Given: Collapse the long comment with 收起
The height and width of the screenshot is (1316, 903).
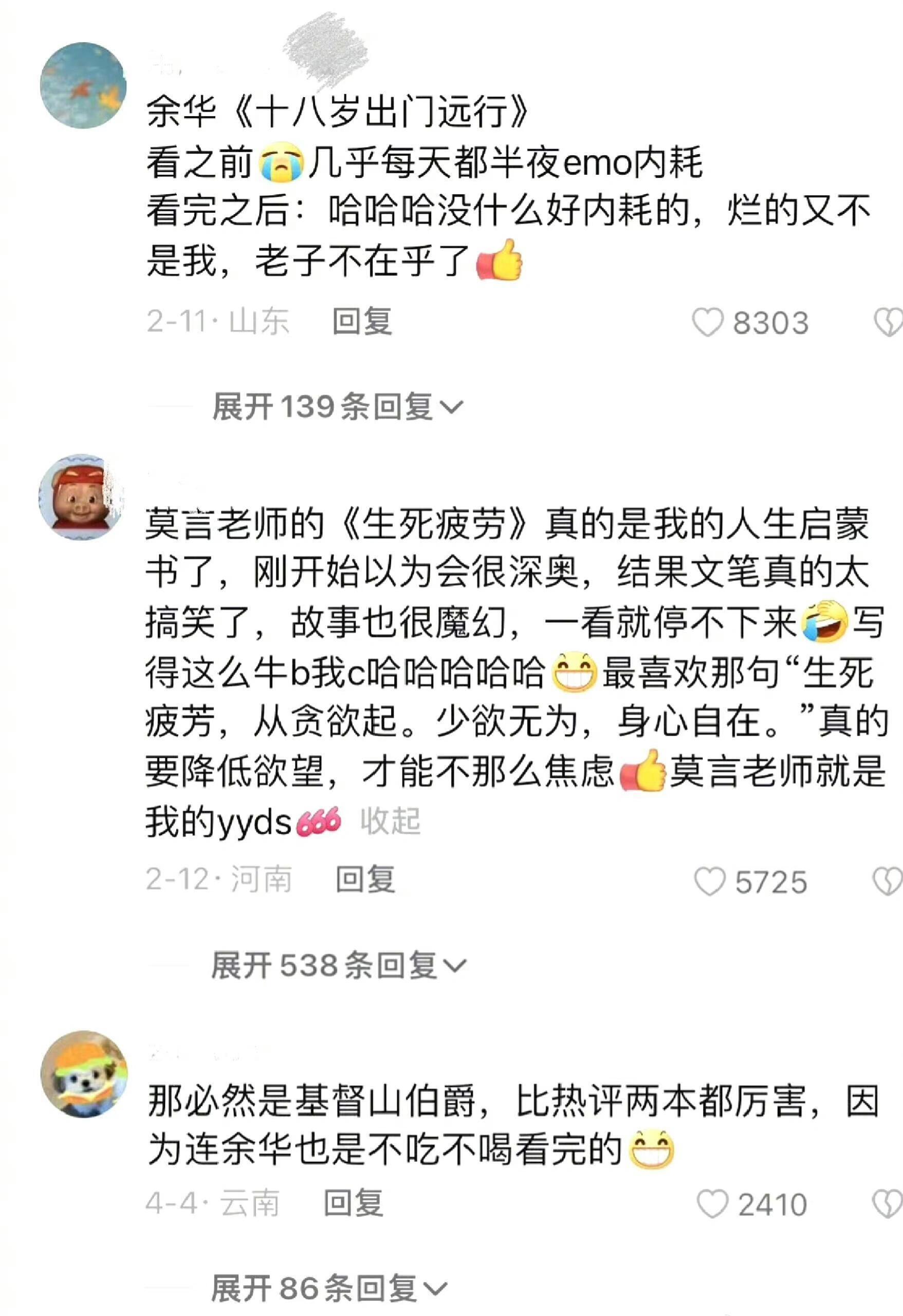Looking at the screenshot, I should [x=390, y=821].
